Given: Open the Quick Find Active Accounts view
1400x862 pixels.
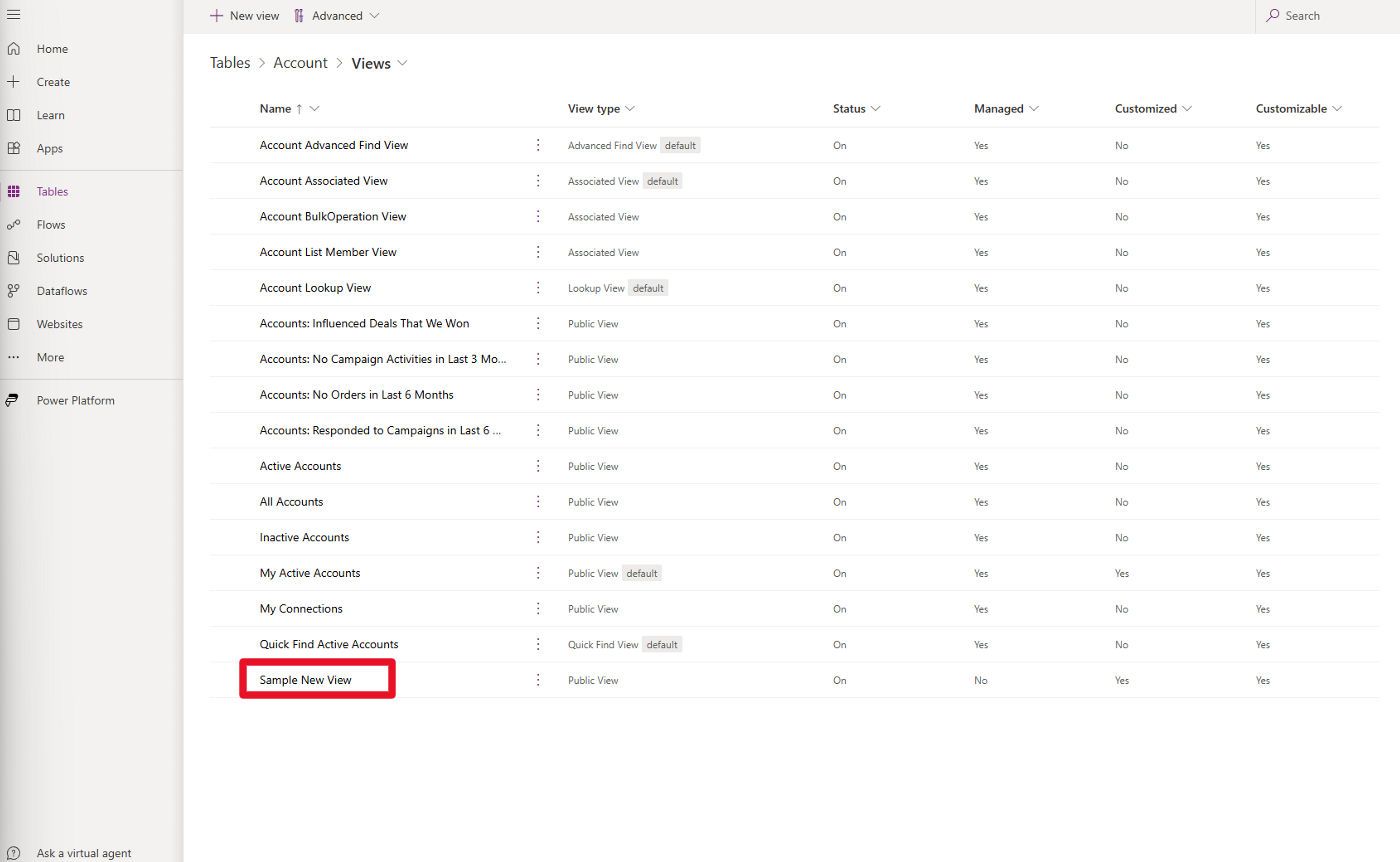Looking at the screenshot, I should coord(329,644).
